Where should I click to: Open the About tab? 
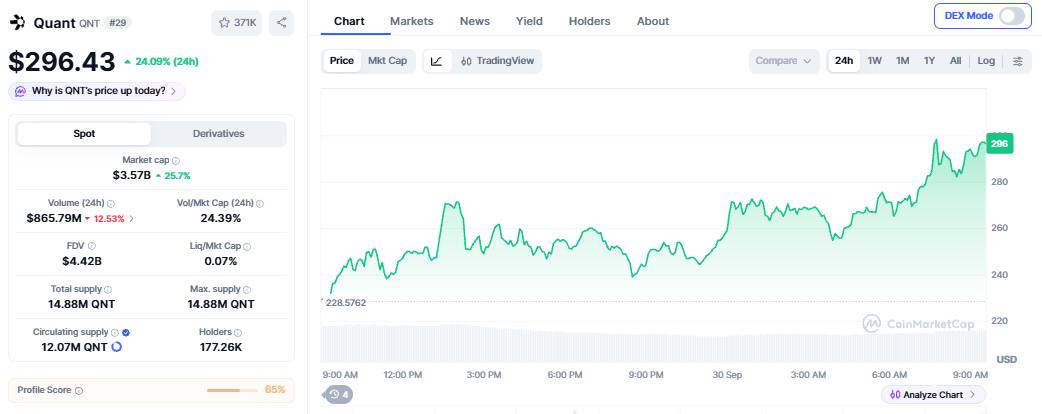[x=653, y=21]
